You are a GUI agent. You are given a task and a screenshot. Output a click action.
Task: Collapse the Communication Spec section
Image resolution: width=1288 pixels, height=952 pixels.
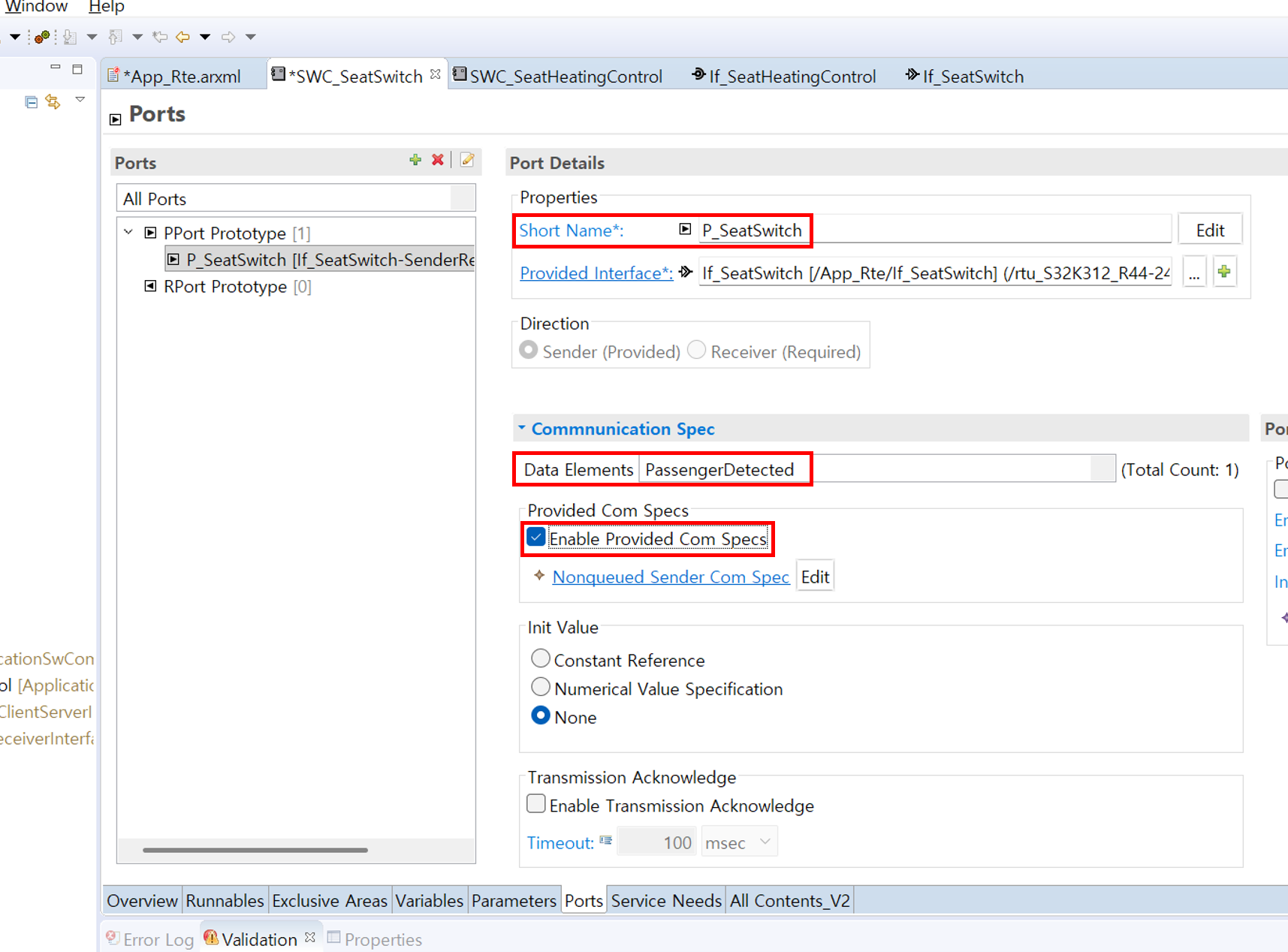pos(522,429)
